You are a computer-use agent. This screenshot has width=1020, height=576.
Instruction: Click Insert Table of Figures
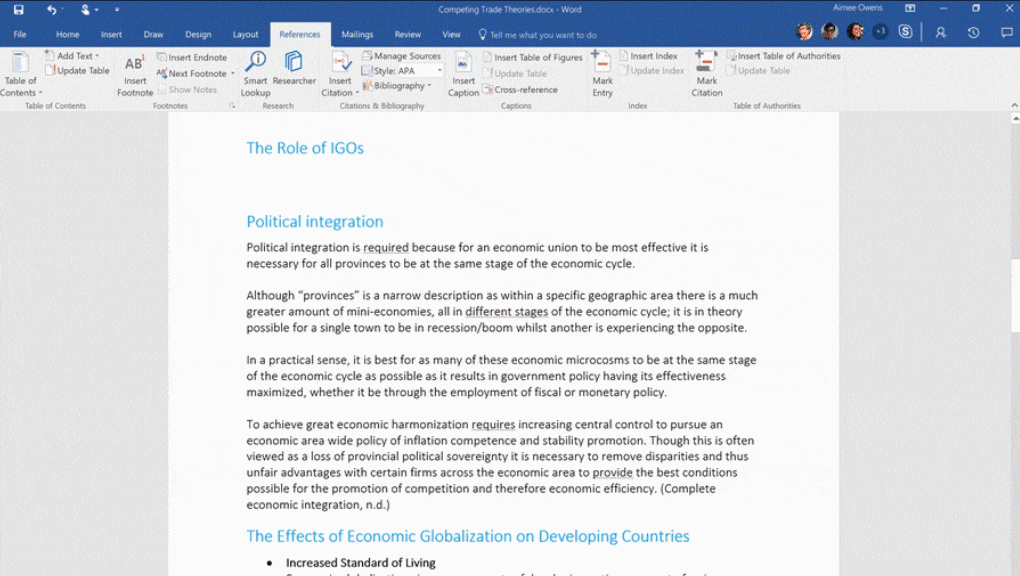[x=533, y=57]
